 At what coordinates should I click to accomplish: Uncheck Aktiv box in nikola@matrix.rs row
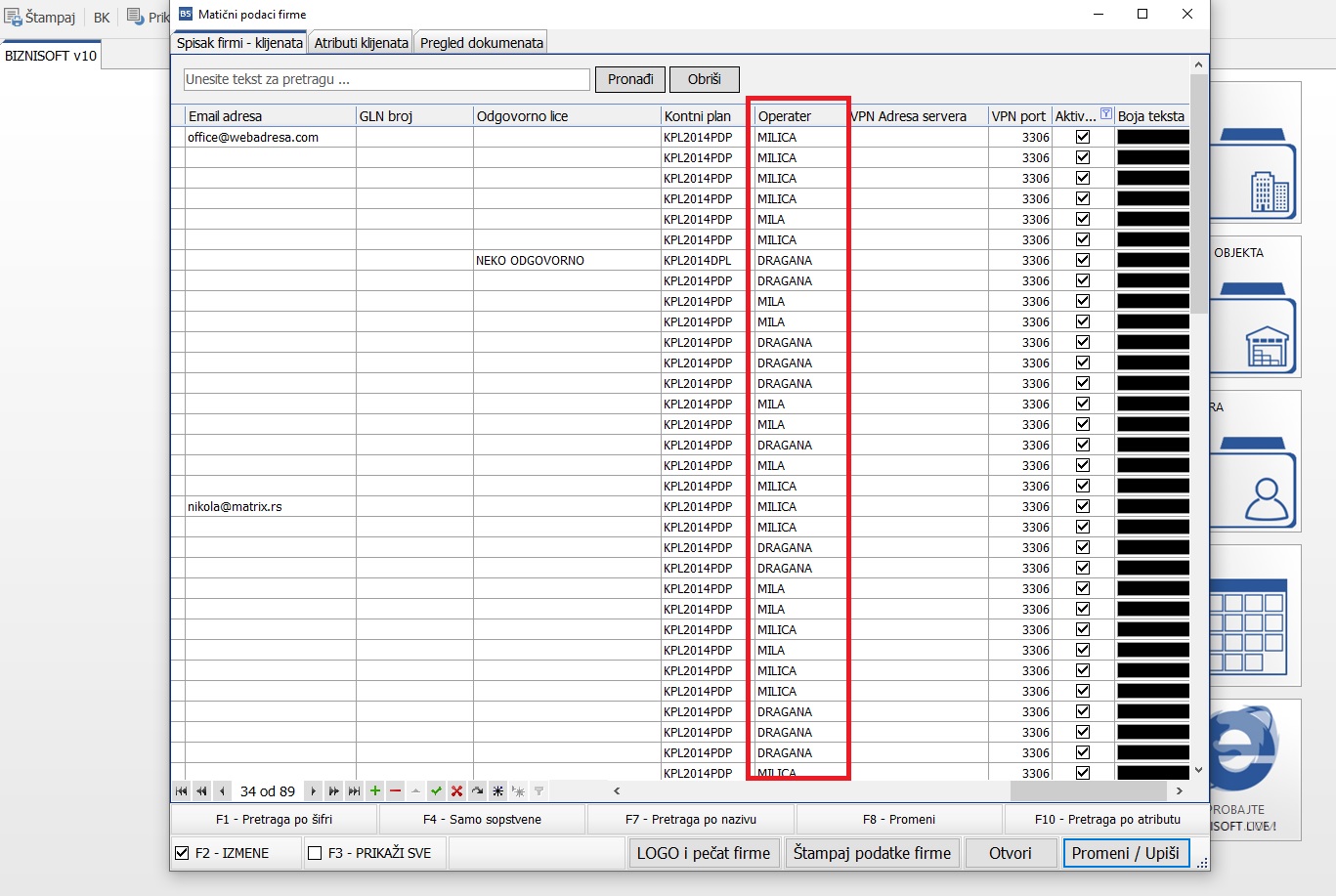(1083, 506)
